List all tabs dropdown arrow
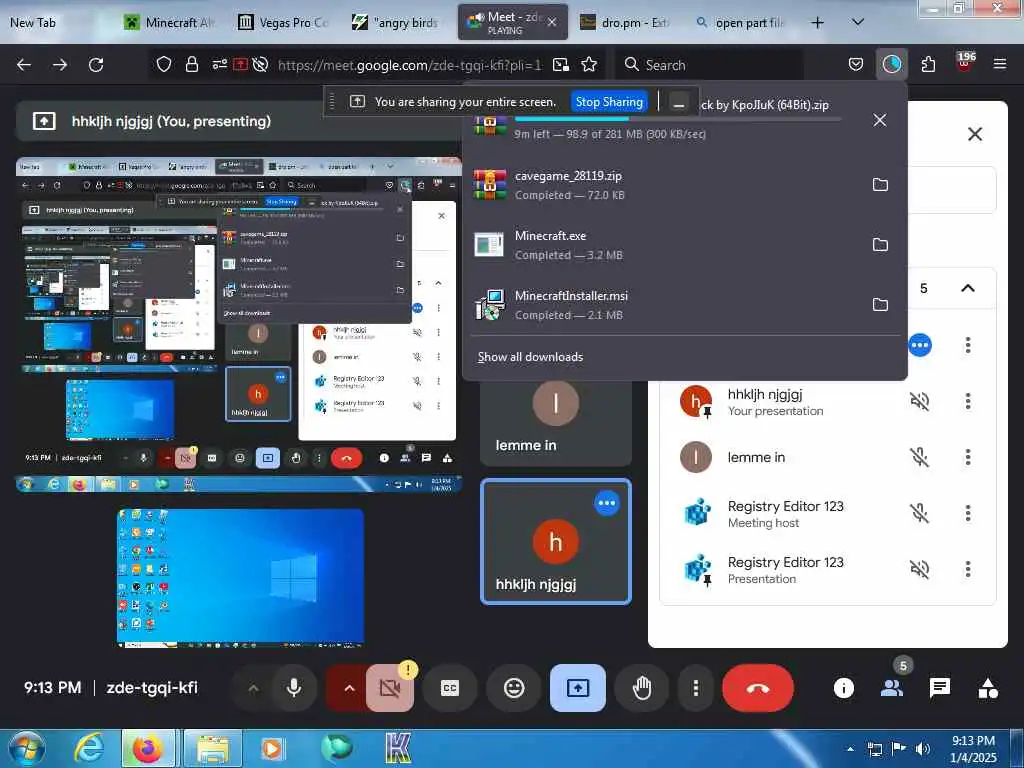 click(858, 22)
